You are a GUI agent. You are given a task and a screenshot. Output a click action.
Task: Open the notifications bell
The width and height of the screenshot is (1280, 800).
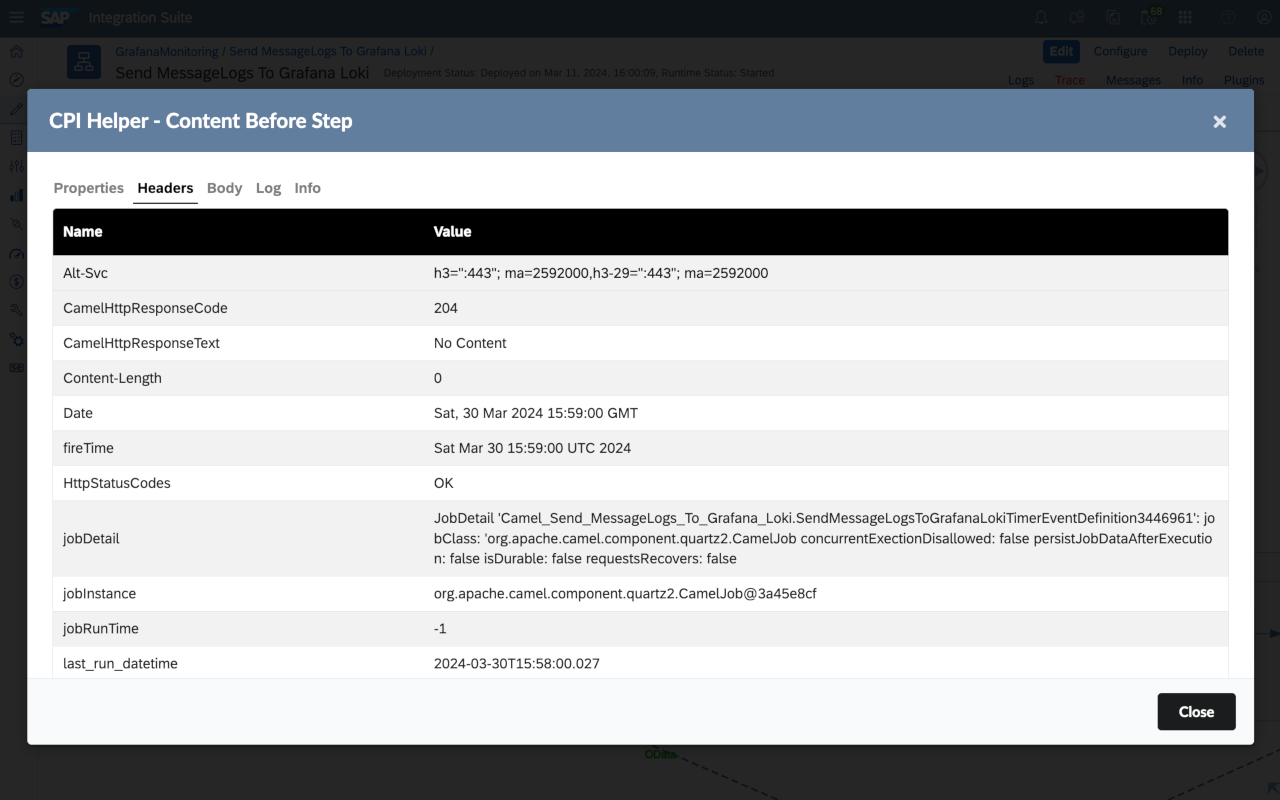point(1041,17)
